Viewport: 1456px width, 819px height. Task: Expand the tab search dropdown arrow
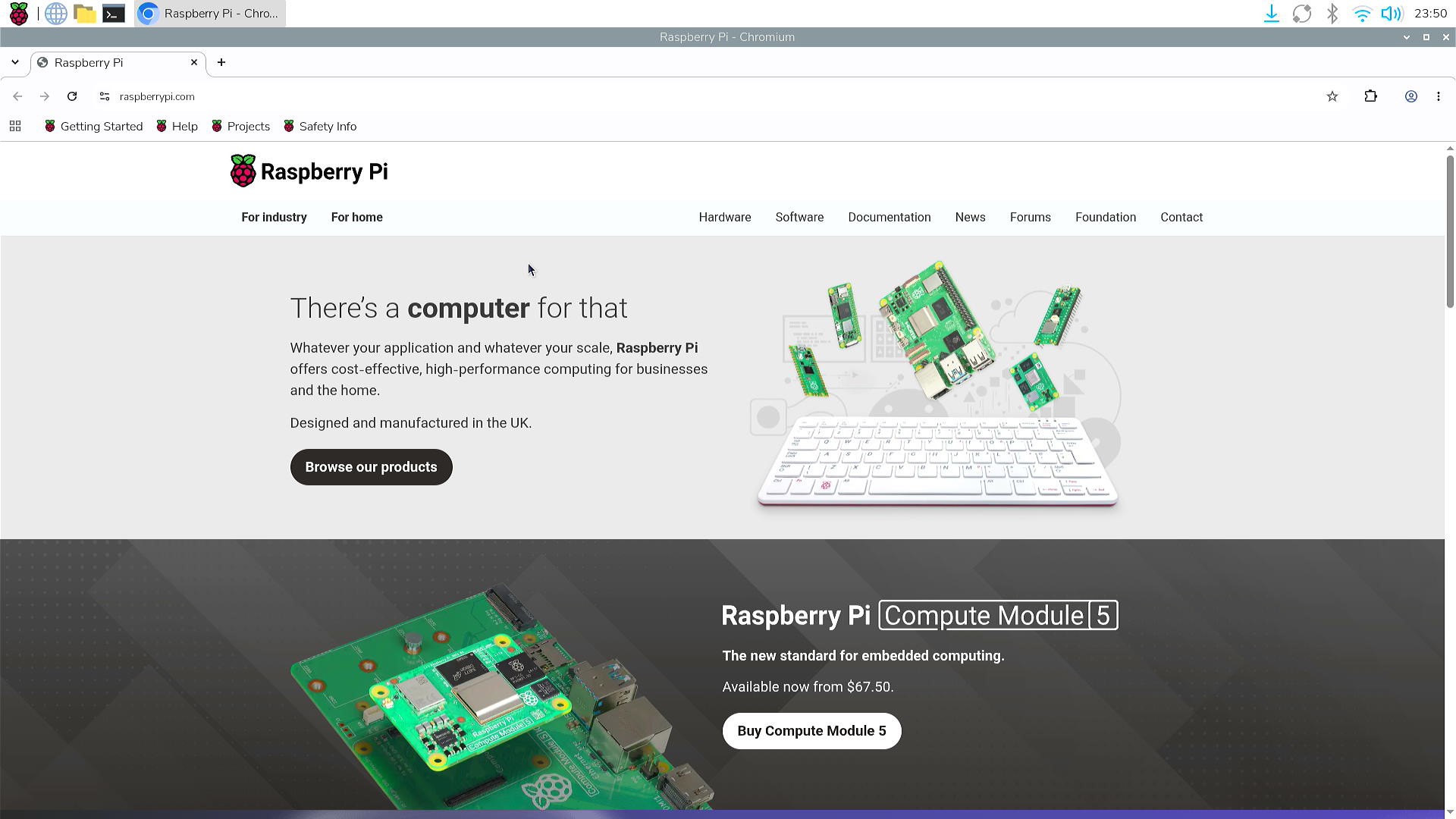click(x=15, y=62)
